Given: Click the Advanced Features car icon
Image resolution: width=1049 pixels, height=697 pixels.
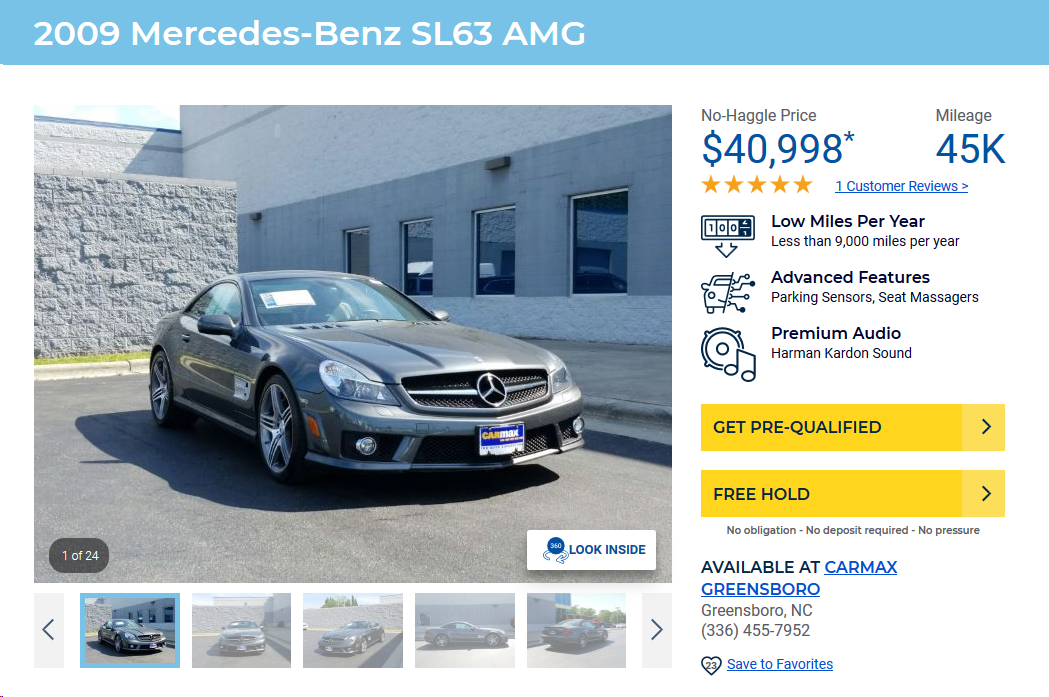Looking at the screenshot, I should tap(728, 292).
